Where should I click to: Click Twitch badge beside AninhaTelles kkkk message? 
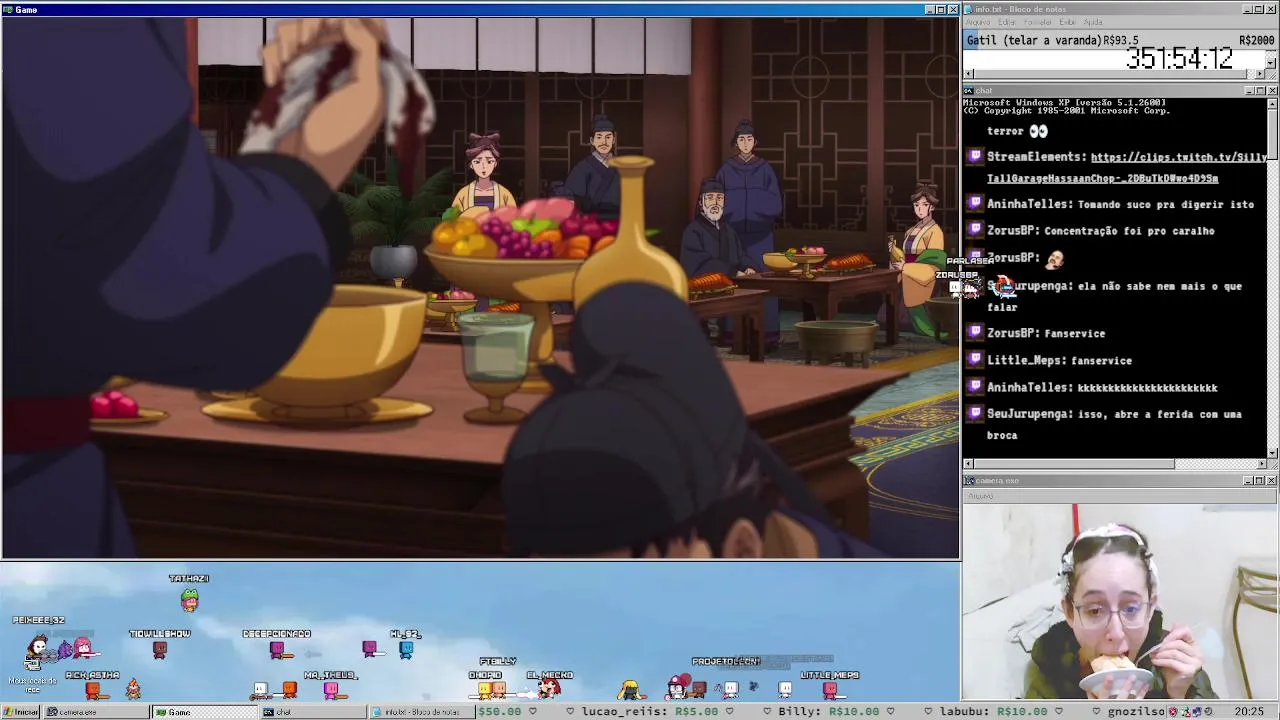[x=976, y=387]
